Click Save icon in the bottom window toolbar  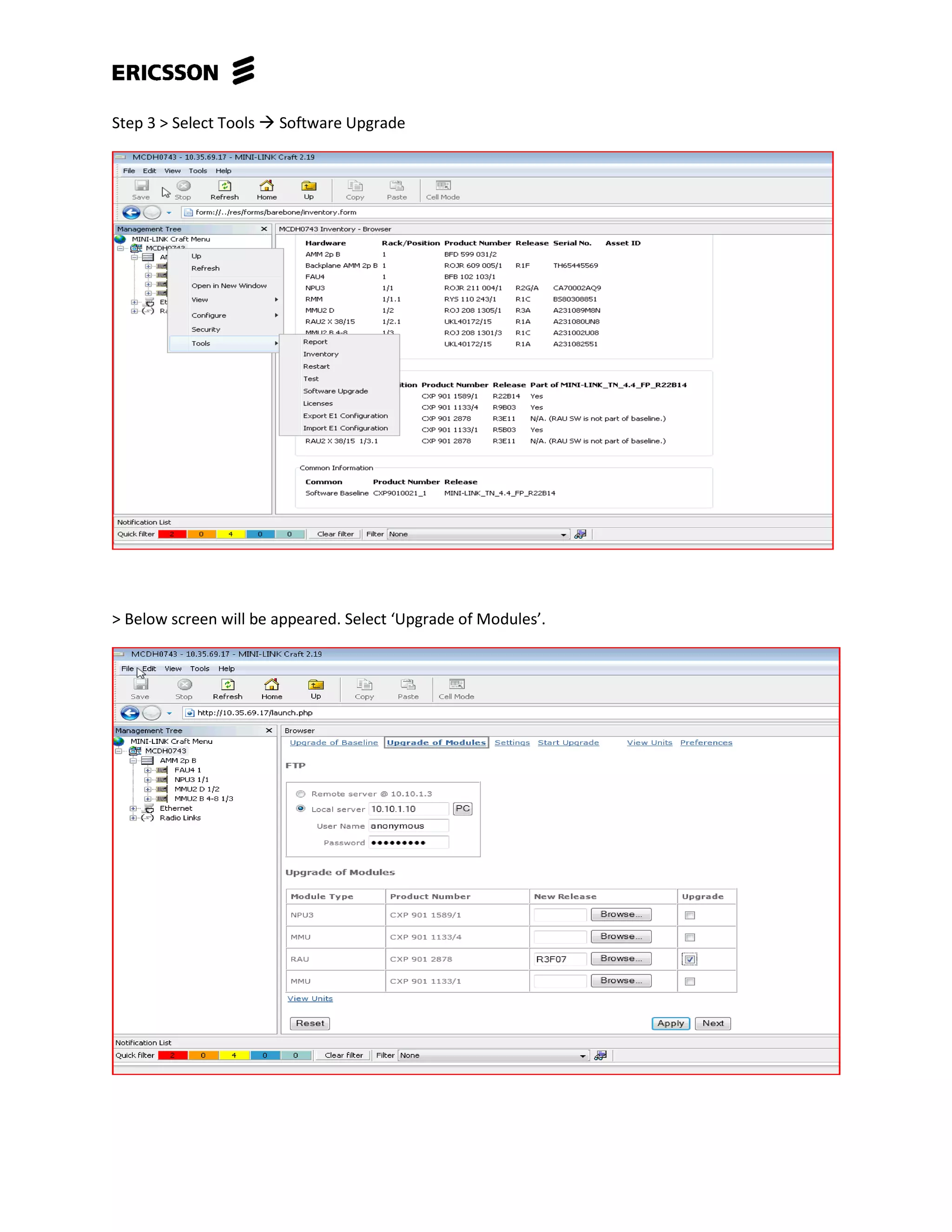click(140, 684)
